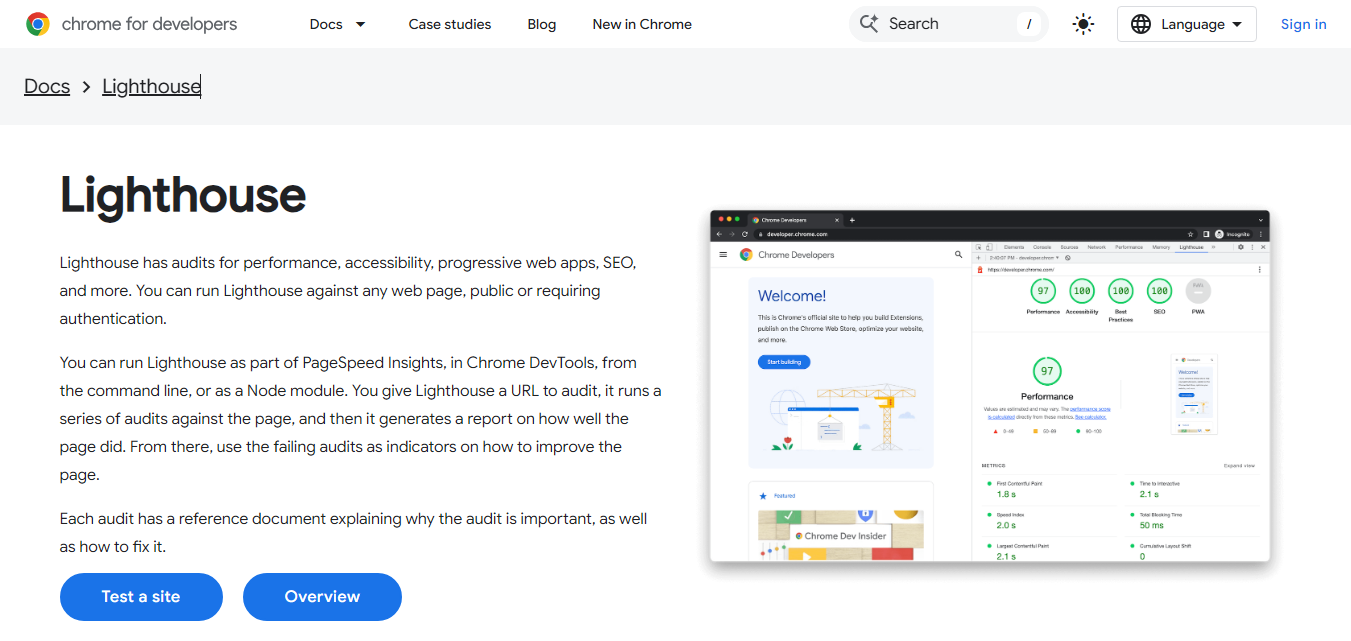Viewport: 1351px width, 641px height.
Task: Click the breadcrumb chevron separator
Action: click(x=86, y=87)
